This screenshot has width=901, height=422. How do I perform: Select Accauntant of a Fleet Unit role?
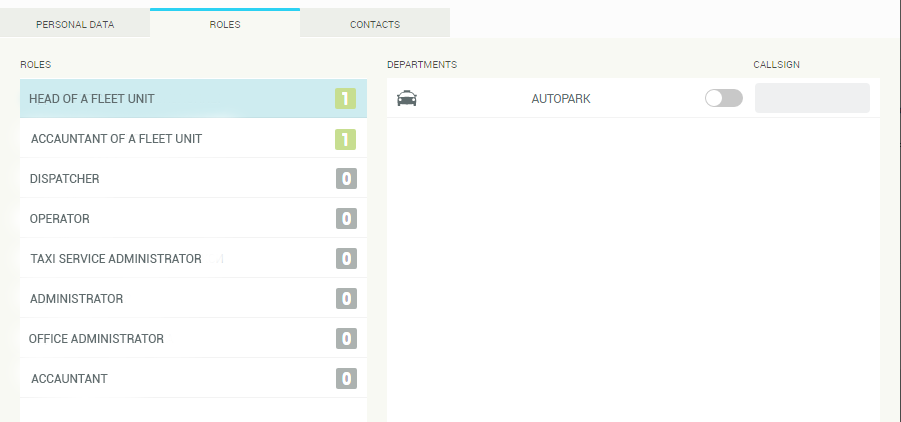pos(116,139)
